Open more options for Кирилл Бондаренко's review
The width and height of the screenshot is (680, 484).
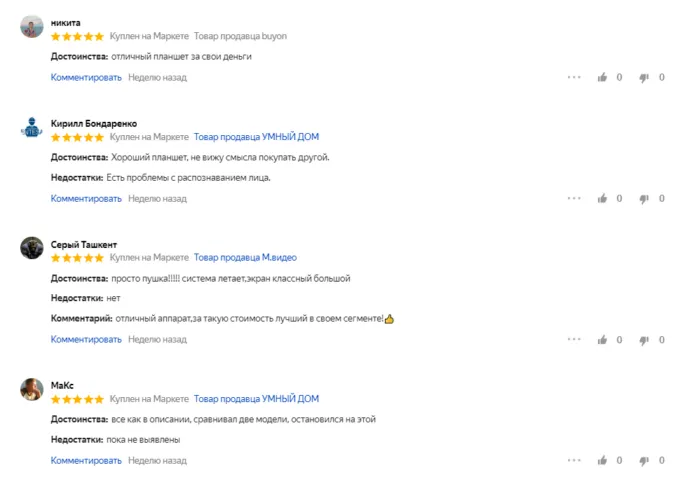573,198
